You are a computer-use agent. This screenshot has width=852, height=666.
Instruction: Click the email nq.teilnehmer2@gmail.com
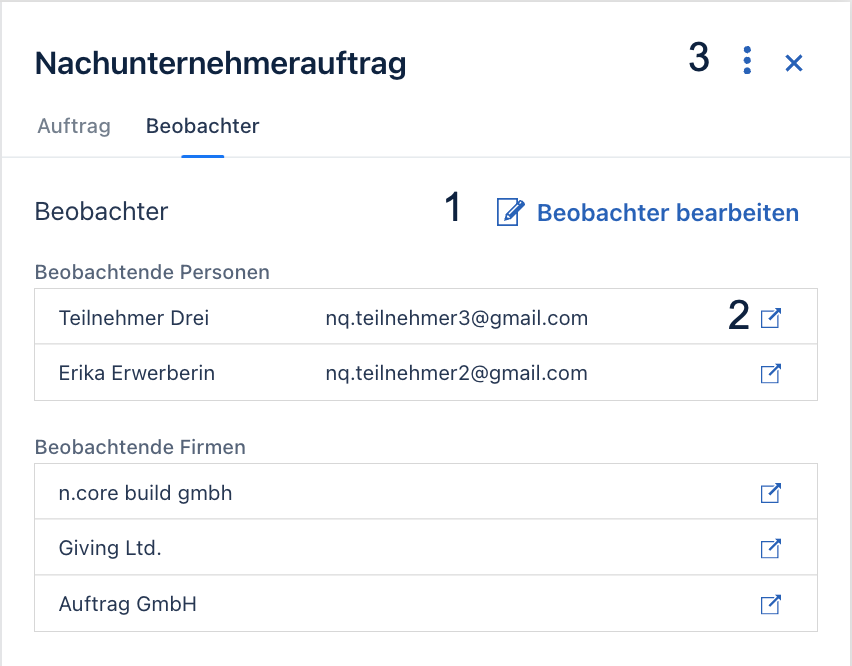point(457,374)
